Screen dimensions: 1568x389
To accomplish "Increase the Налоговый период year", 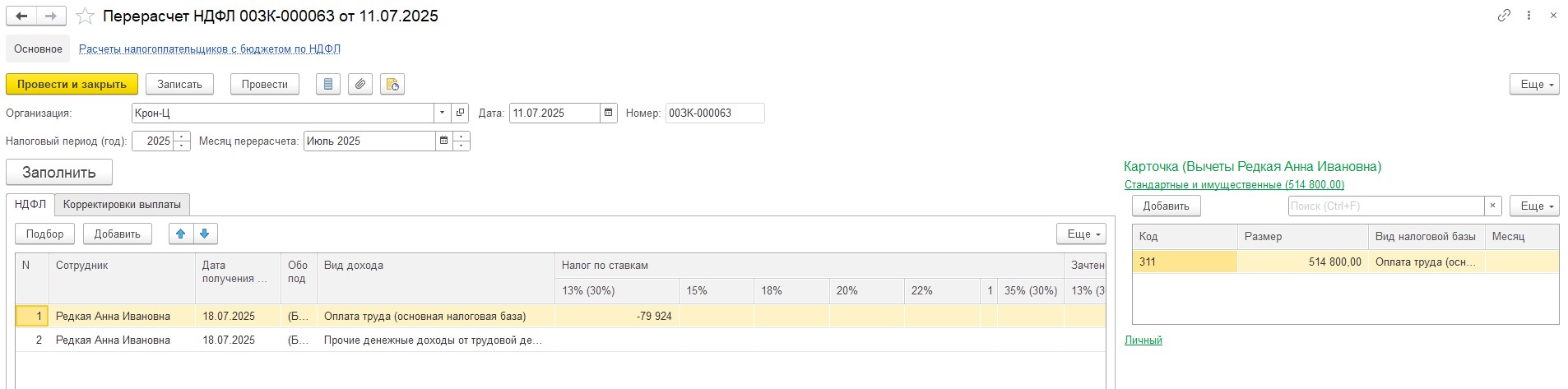I will [182, 137].
